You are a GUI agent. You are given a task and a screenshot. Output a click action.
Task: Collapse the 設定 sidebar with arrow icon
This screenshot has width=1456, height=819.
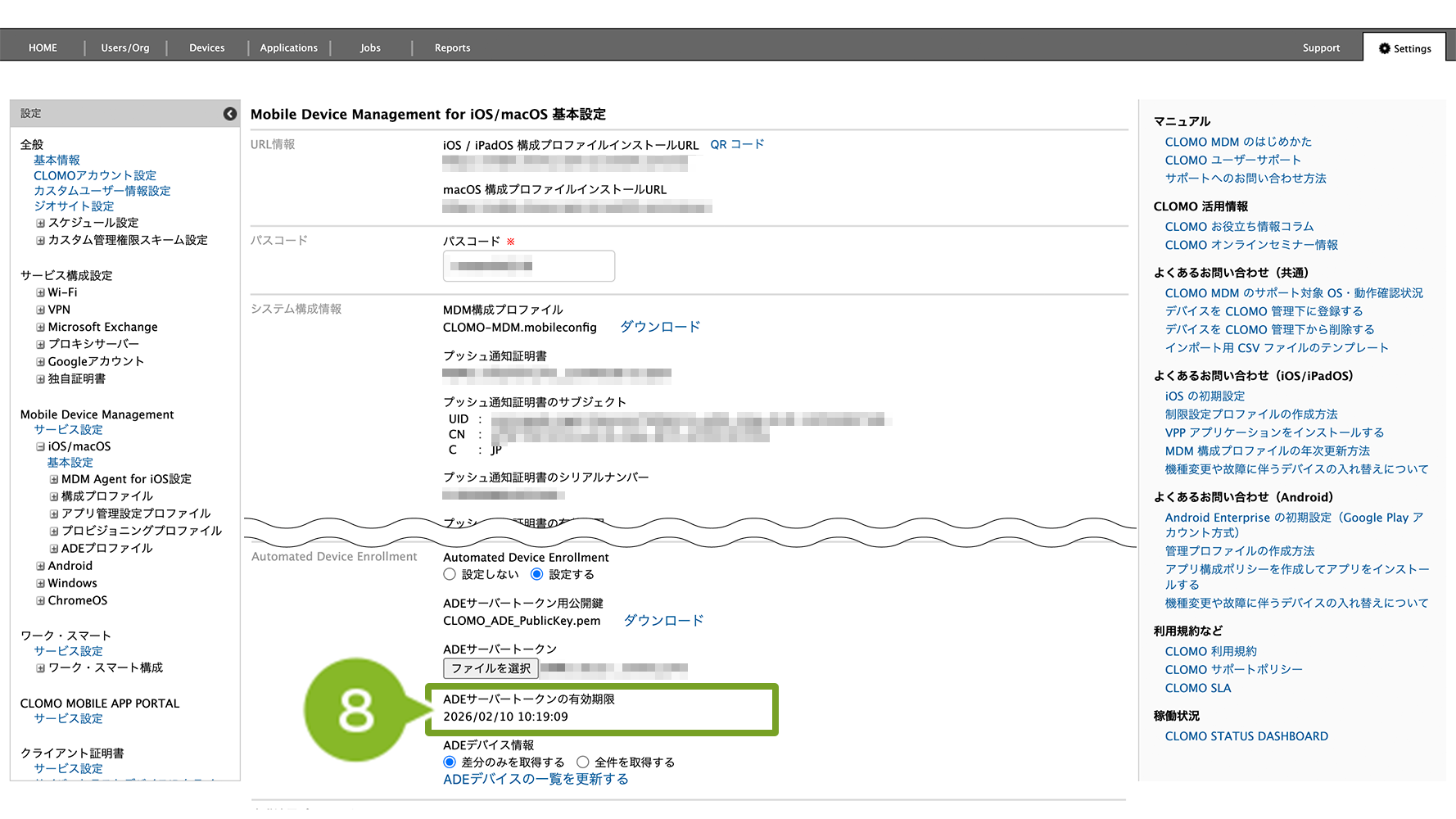point(230,114)
